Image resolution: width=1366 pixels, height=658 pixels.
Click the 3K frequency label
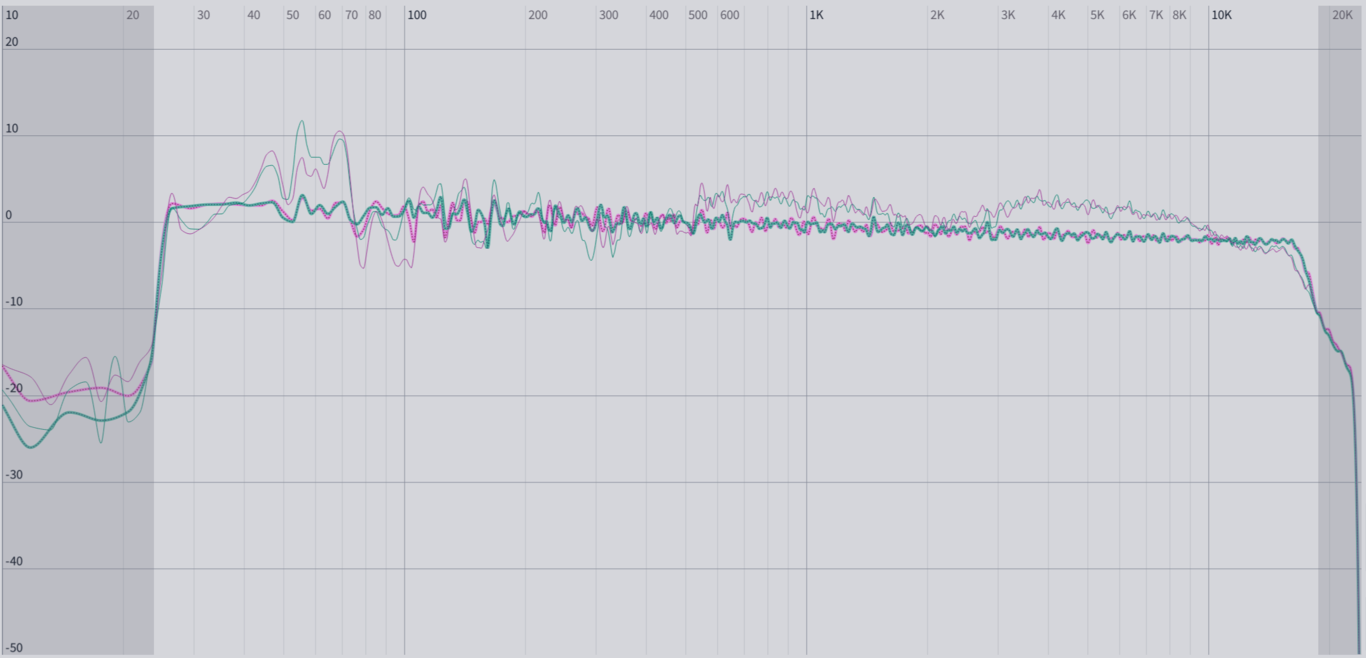1009,15
